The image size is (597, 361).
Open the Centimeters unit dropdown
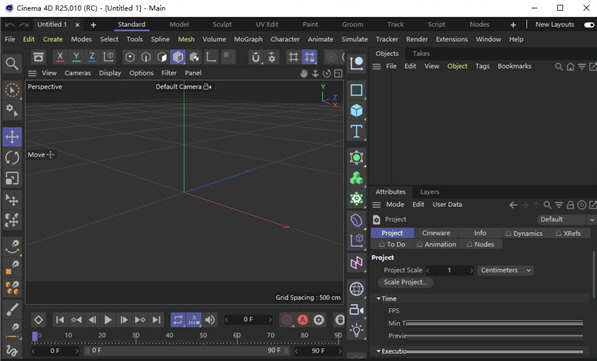click(505, 270)
